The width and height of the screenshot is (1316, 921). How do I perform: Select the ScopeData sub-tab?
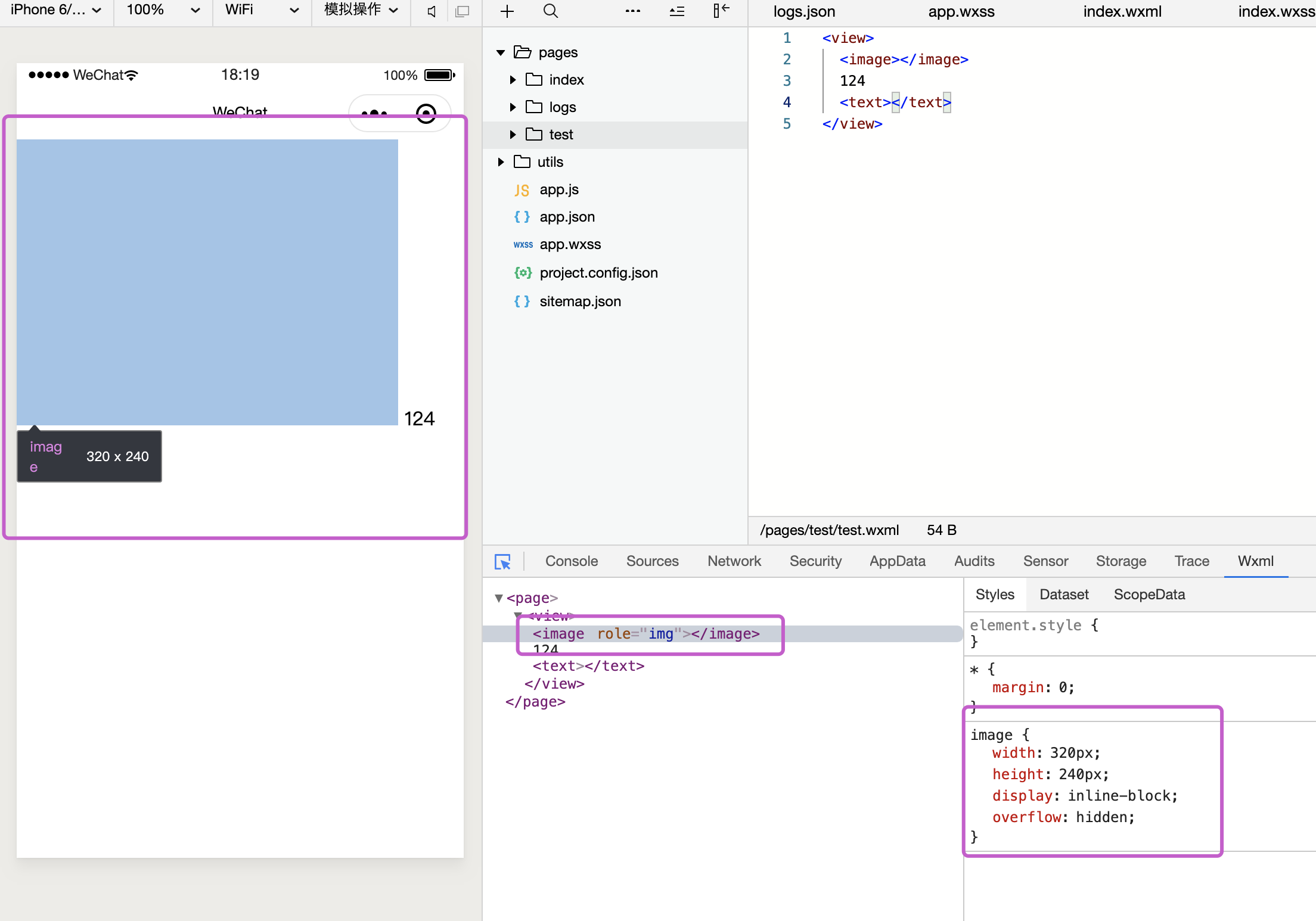click(1149, 595)
